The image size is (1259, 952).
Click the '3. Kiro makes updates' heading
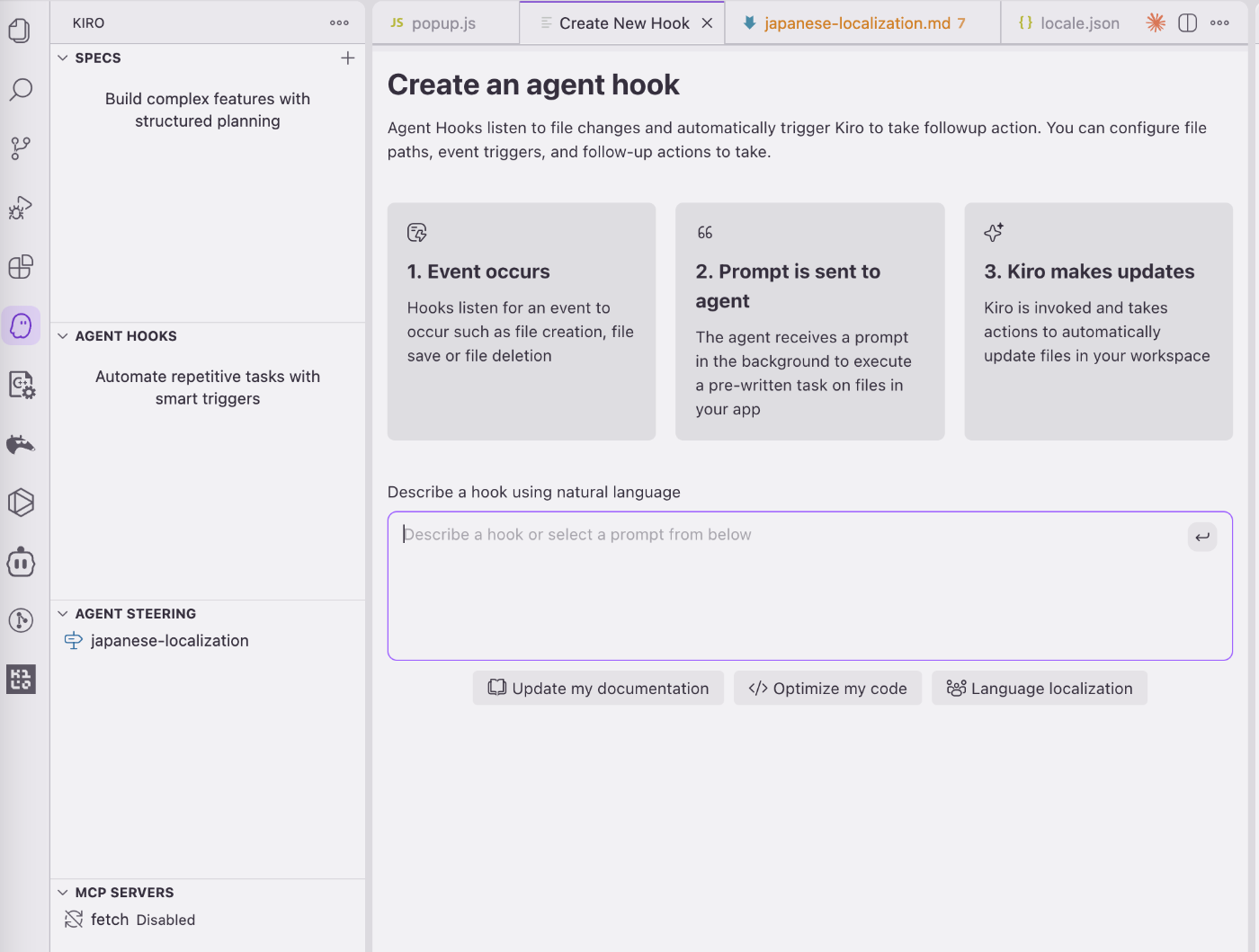point(1089,271)
